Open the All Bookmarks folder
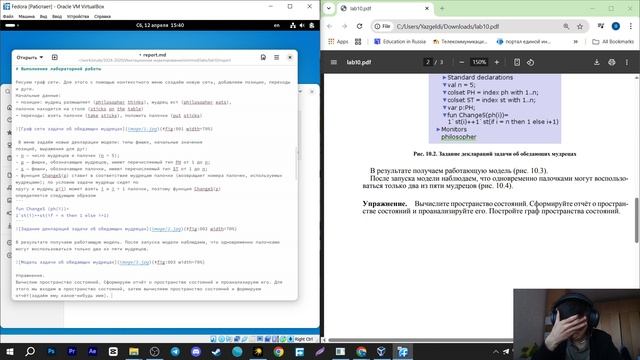Viewport: 640px width, 360px height. [x=613, y=42]
